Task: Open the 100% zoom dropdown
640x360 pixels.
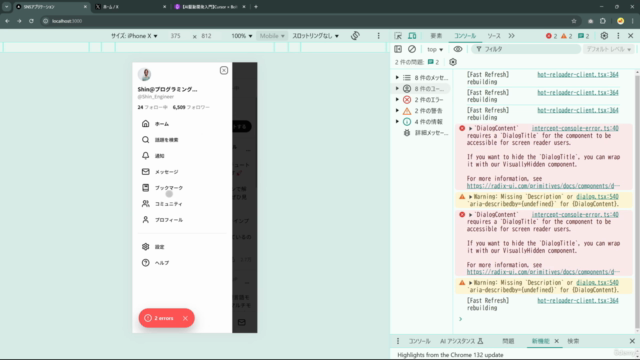Action: [x=242, y=36]
